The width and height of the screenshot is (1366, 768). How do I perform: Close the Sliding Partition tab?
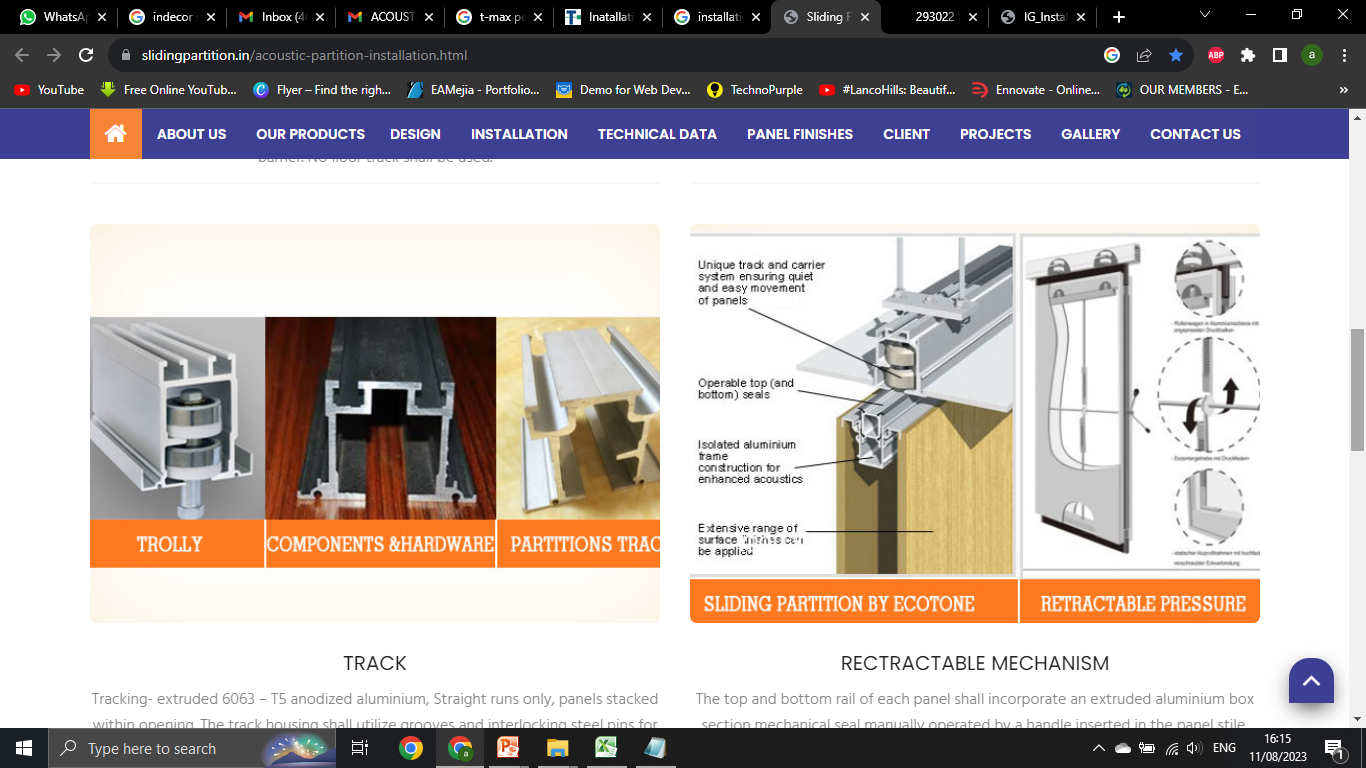[x=864, y=17]
